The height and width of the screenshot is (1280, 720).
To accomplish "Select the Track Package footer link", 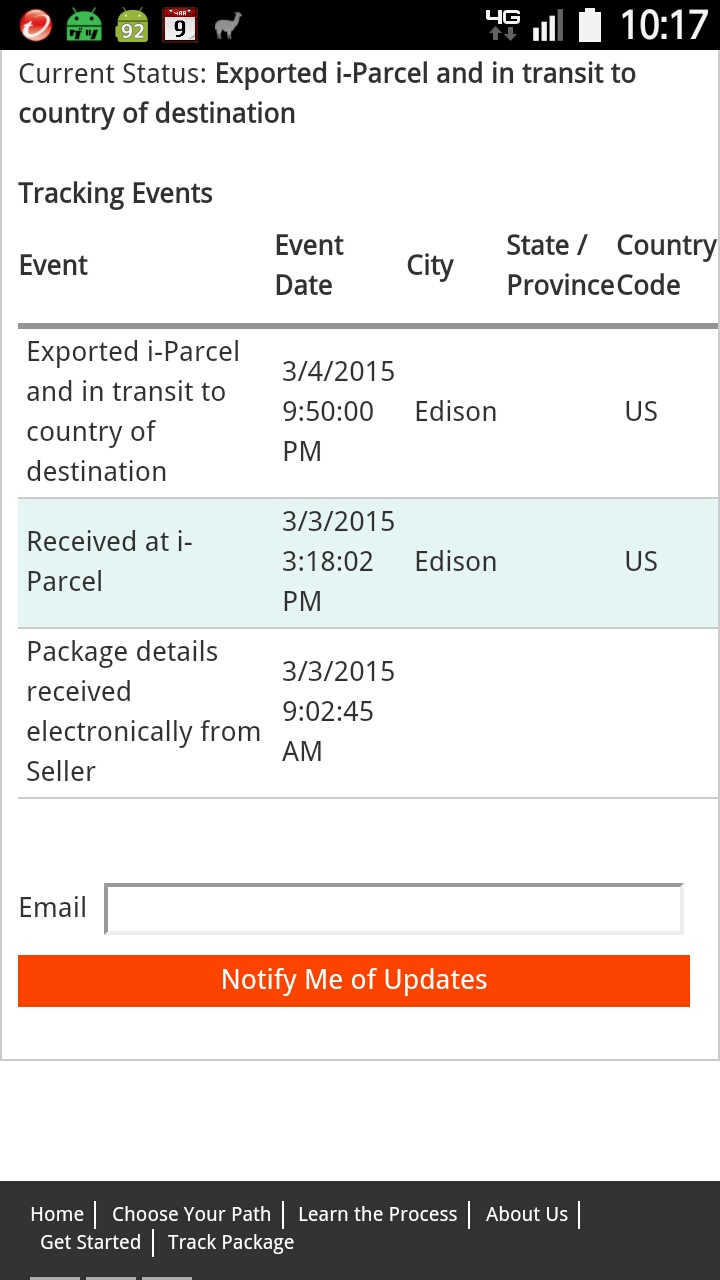I will [231, 1242].
